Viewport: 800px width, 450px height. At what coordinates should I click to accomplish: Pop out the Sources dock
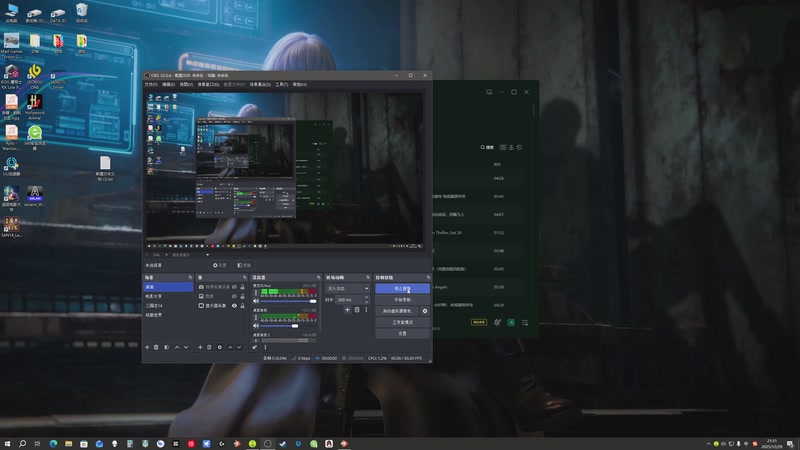[244, 278]
